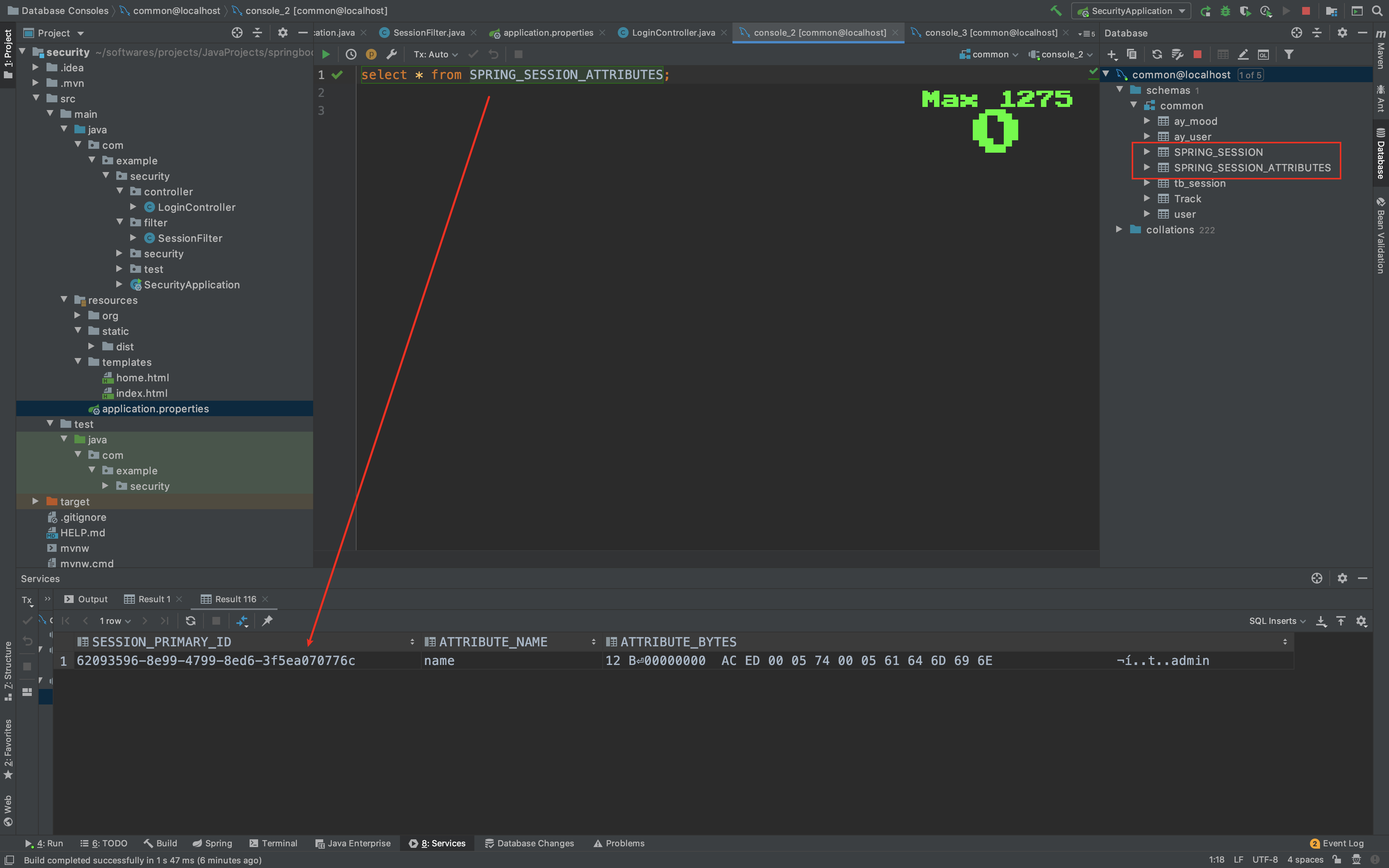Click the database filter funnel icon
The width and height of the screenshot is (1389, 868).
tap(1289, 54)
